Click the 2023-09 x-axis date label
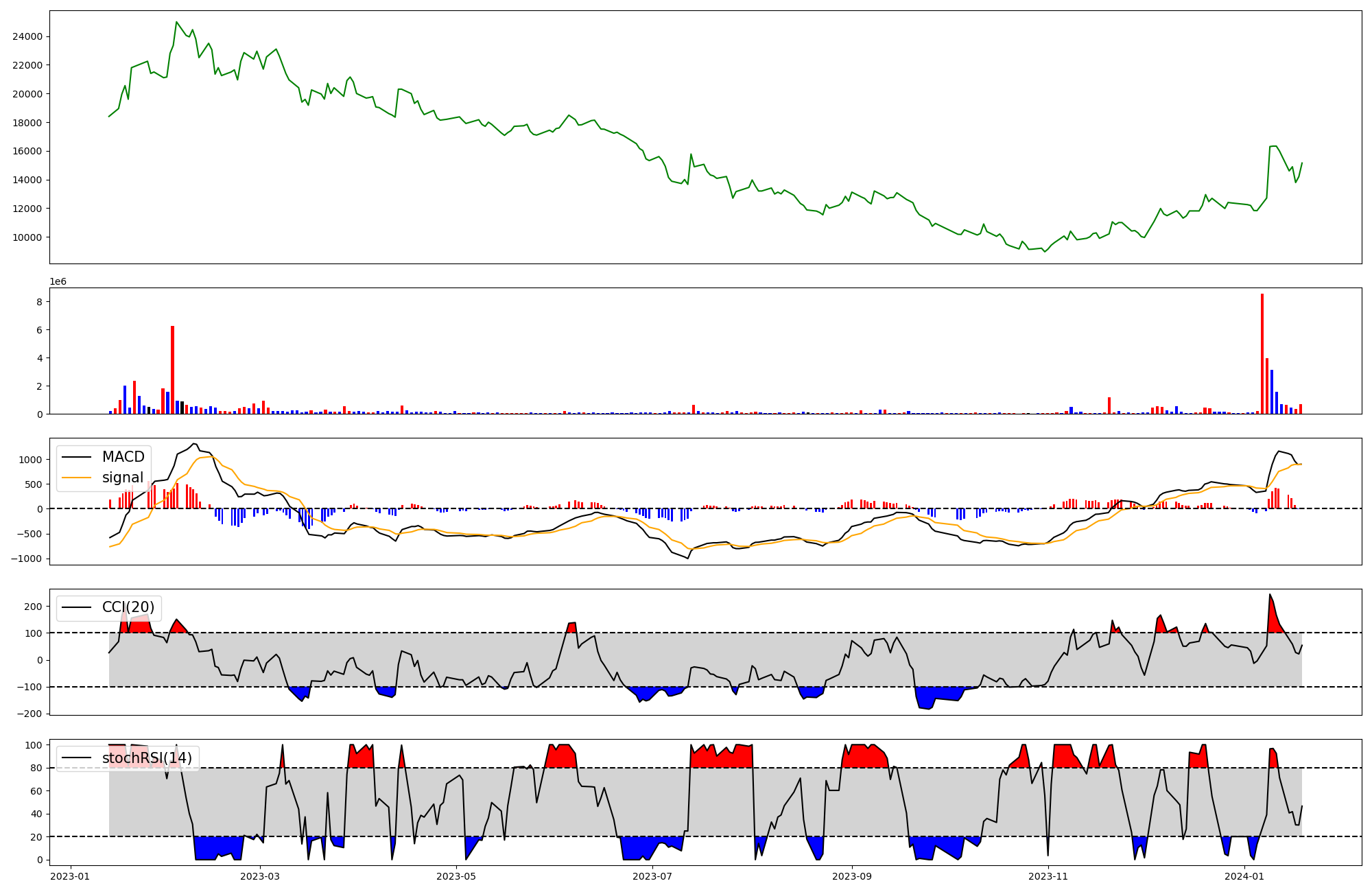 [853, 876]
